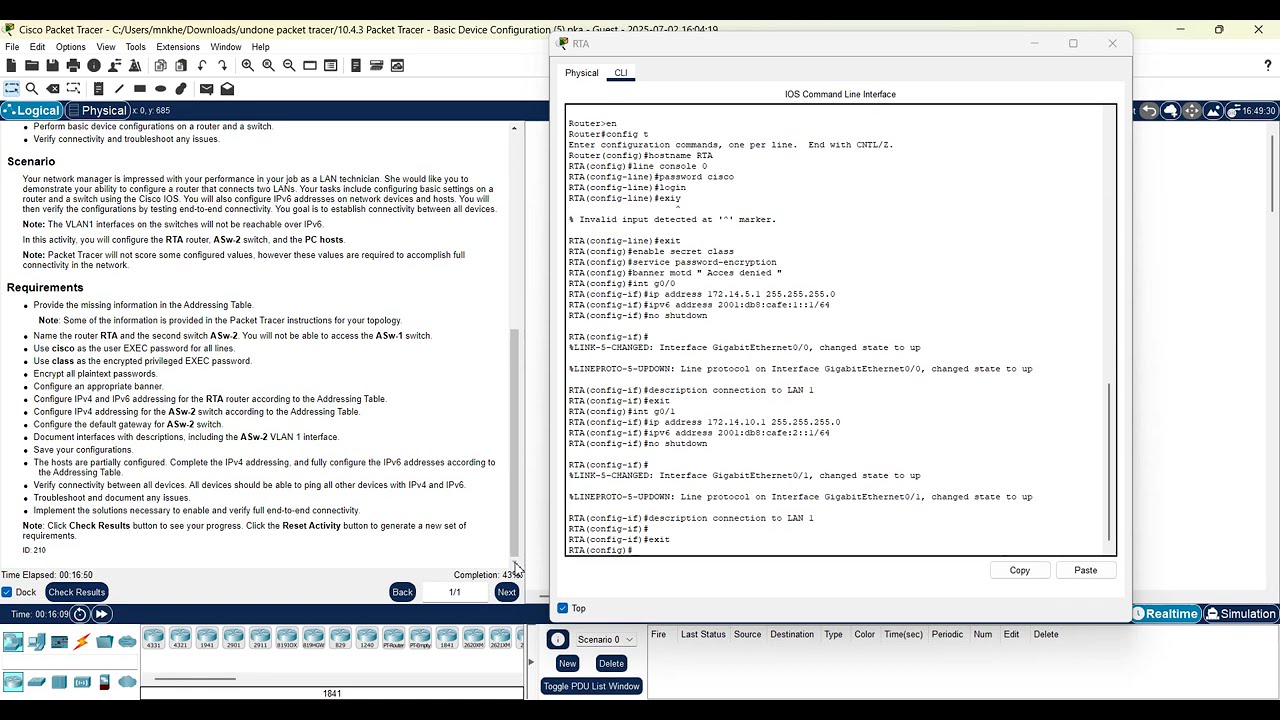Viewport: 1280px width, 720px height.
Task: Open the Scenario 0 dropdown
Action: tap(604, 640)
